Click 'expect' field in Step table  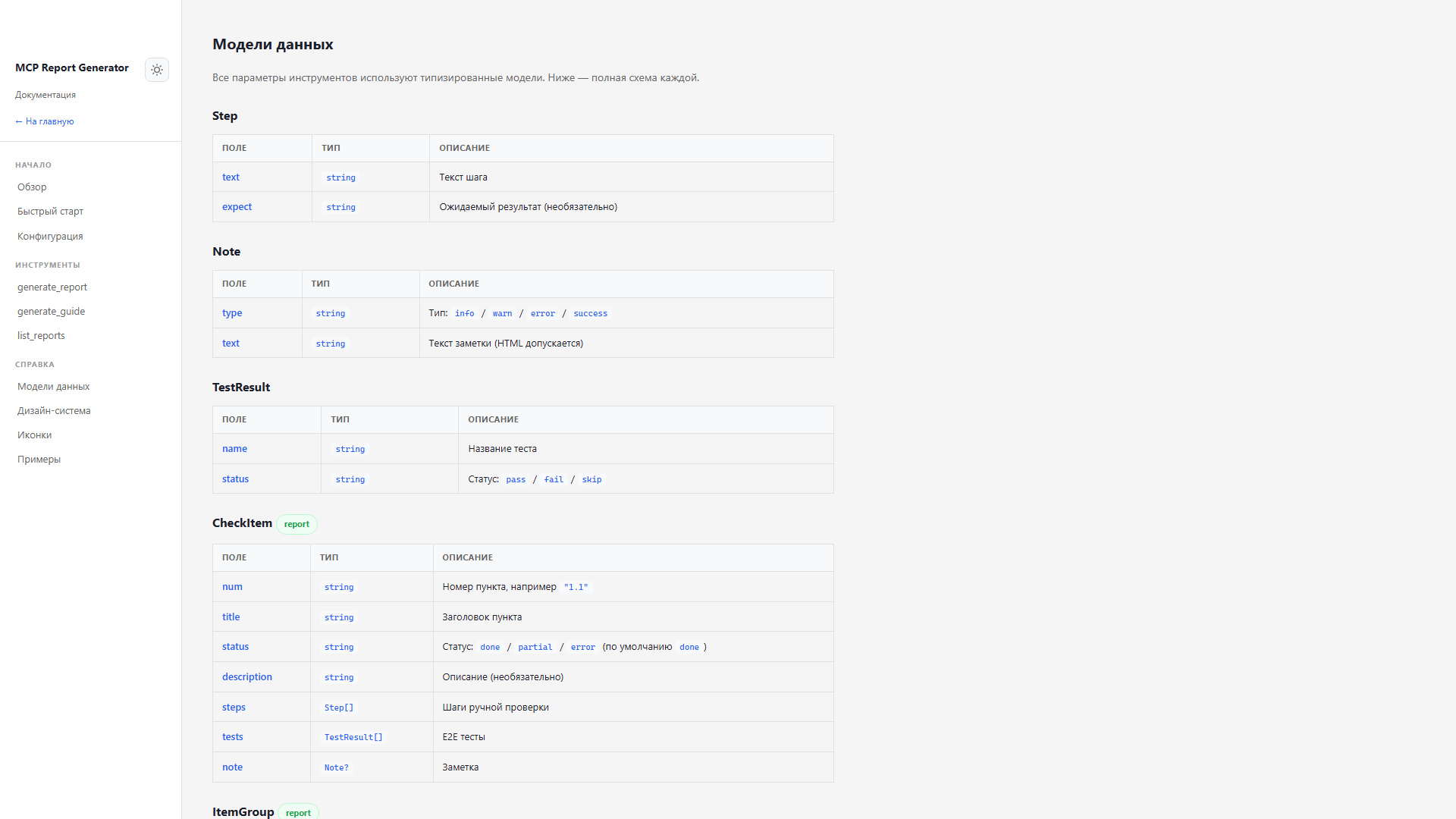click(237, 207)
